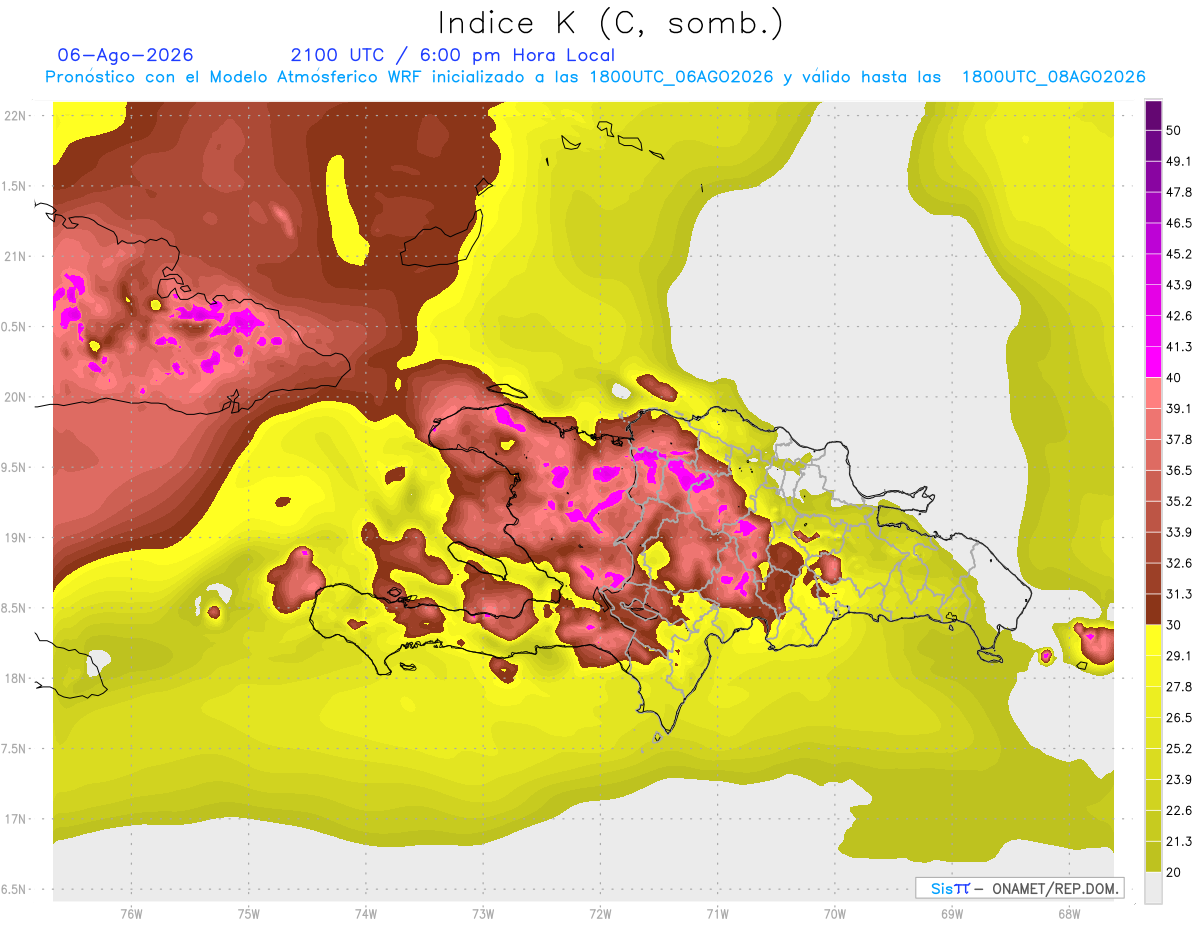This screenshot has width=1200, height=927.
Task: Click the 'SisTT - ONAMET/REP.DOM.' credit box
Action: [1019, 888]
